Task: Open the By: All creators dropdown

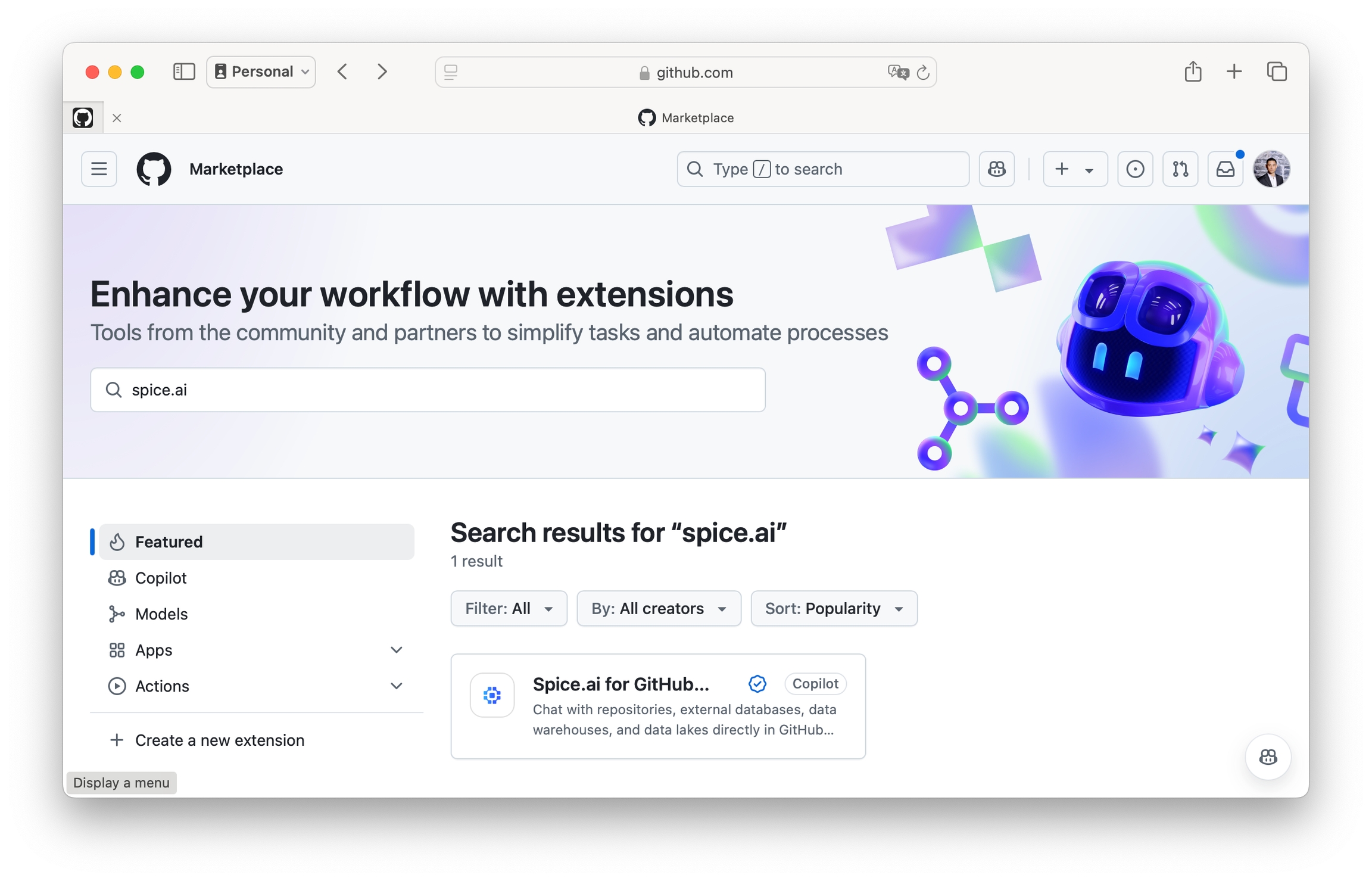Action: click(659, 608)
